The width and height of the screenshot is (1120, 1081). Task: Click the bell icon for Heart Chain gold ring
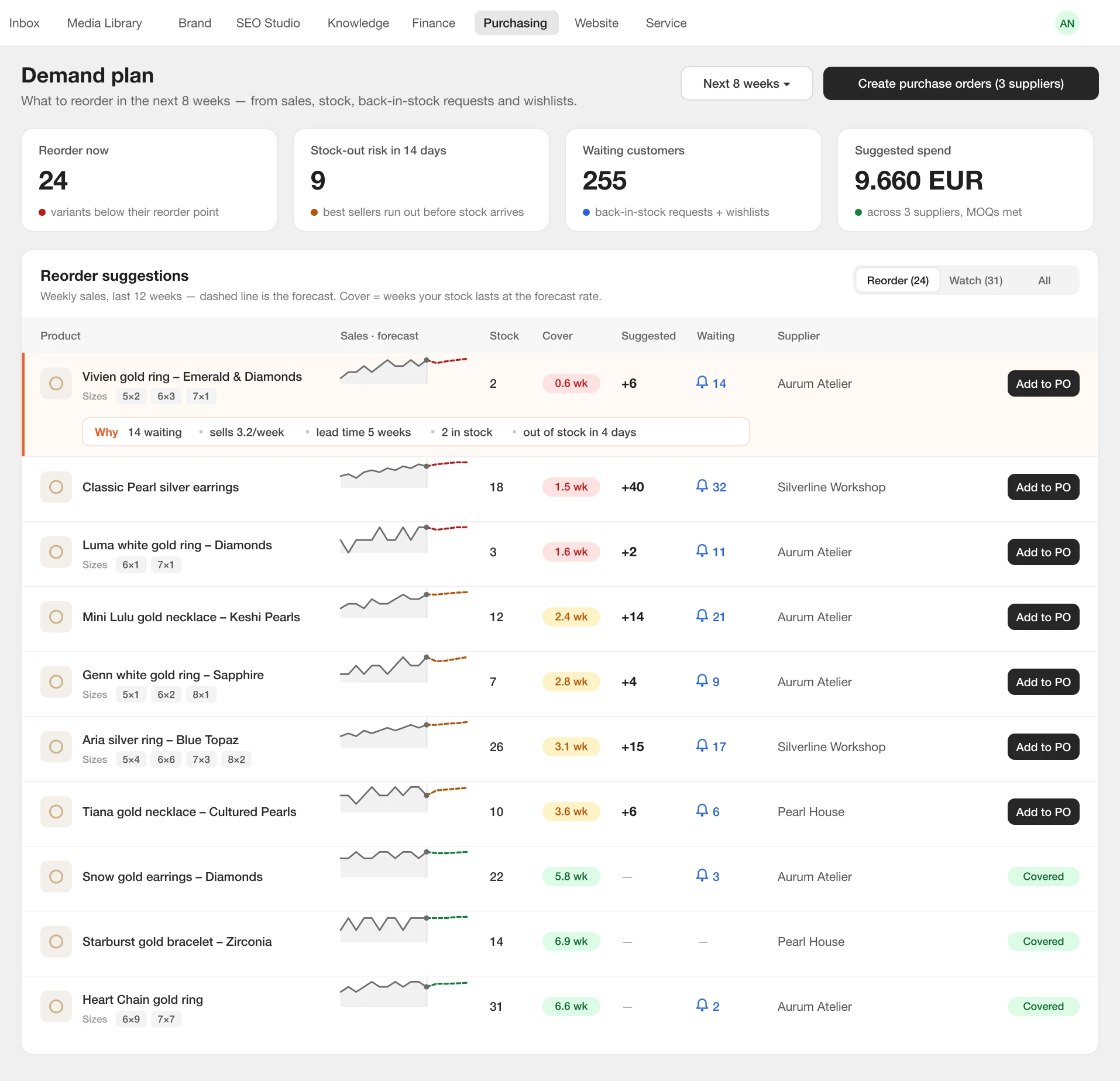coord(702,1006)
